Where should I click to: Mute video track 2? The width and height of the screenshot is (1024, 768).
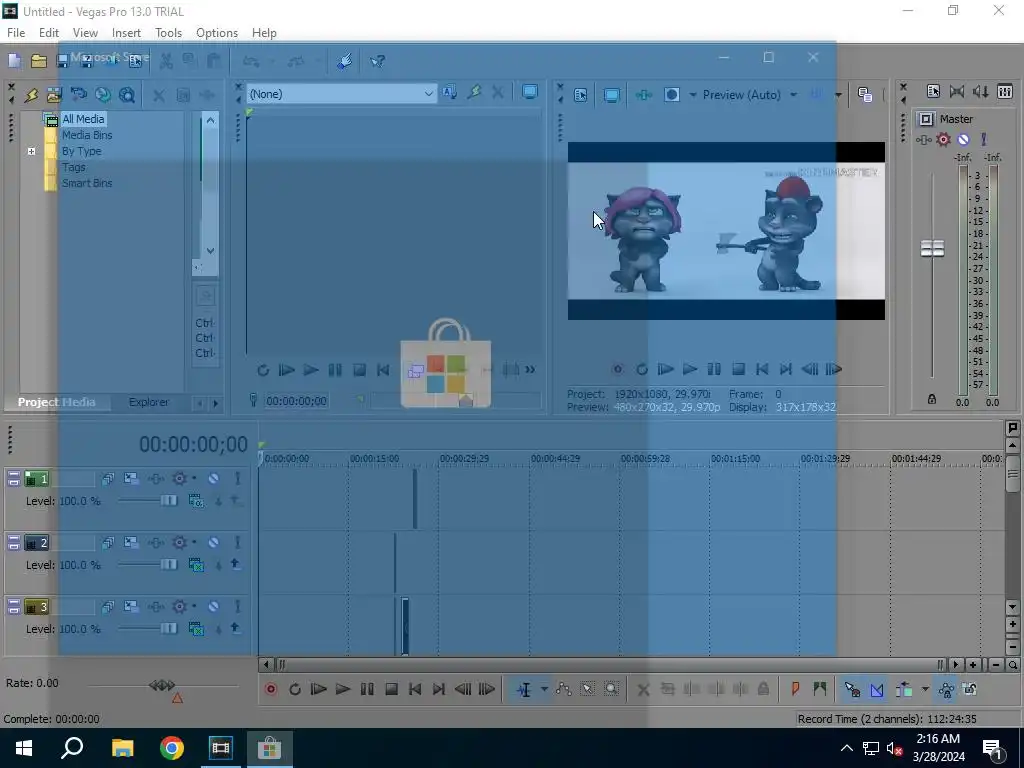click(214, 543)
